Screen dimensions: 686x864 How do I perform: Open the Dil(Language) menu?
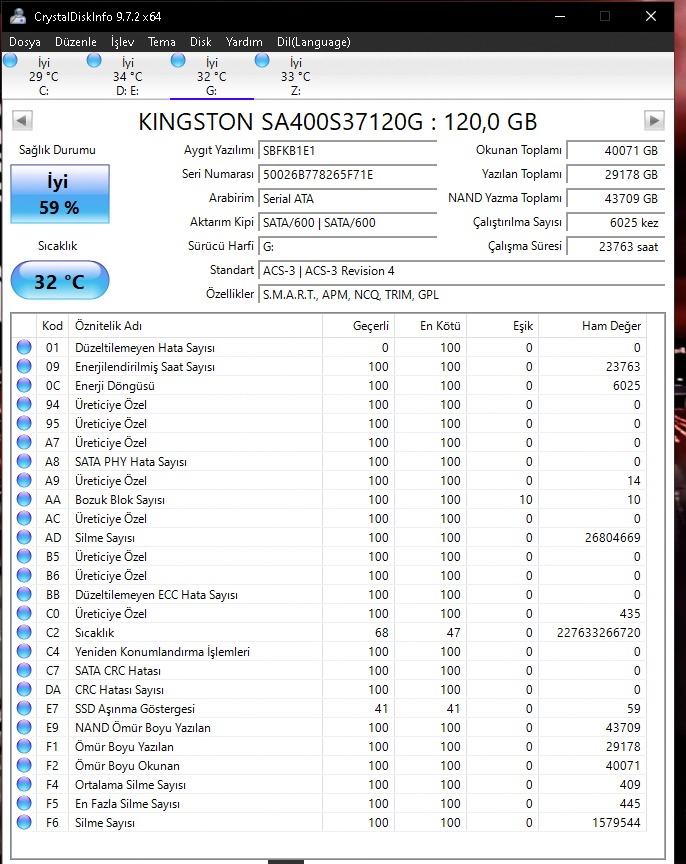point(314,42)
